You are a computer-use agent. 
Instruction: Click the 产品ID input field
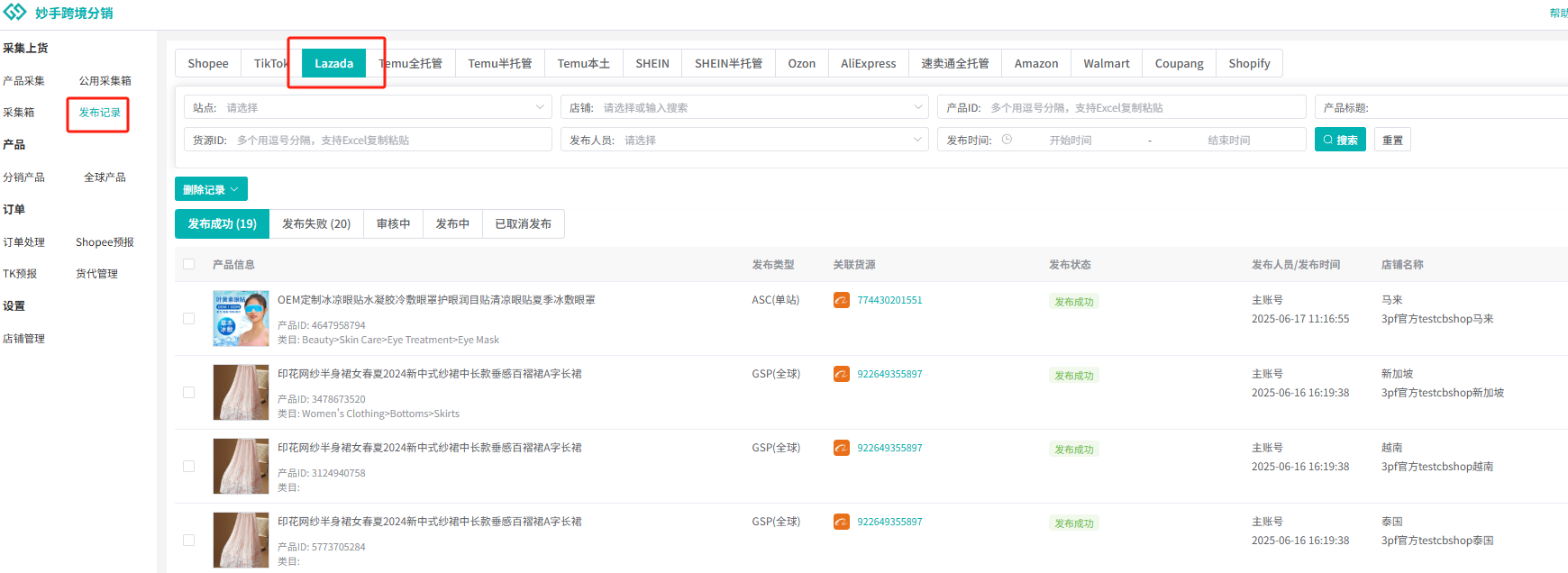click(x=1122, y=107)
